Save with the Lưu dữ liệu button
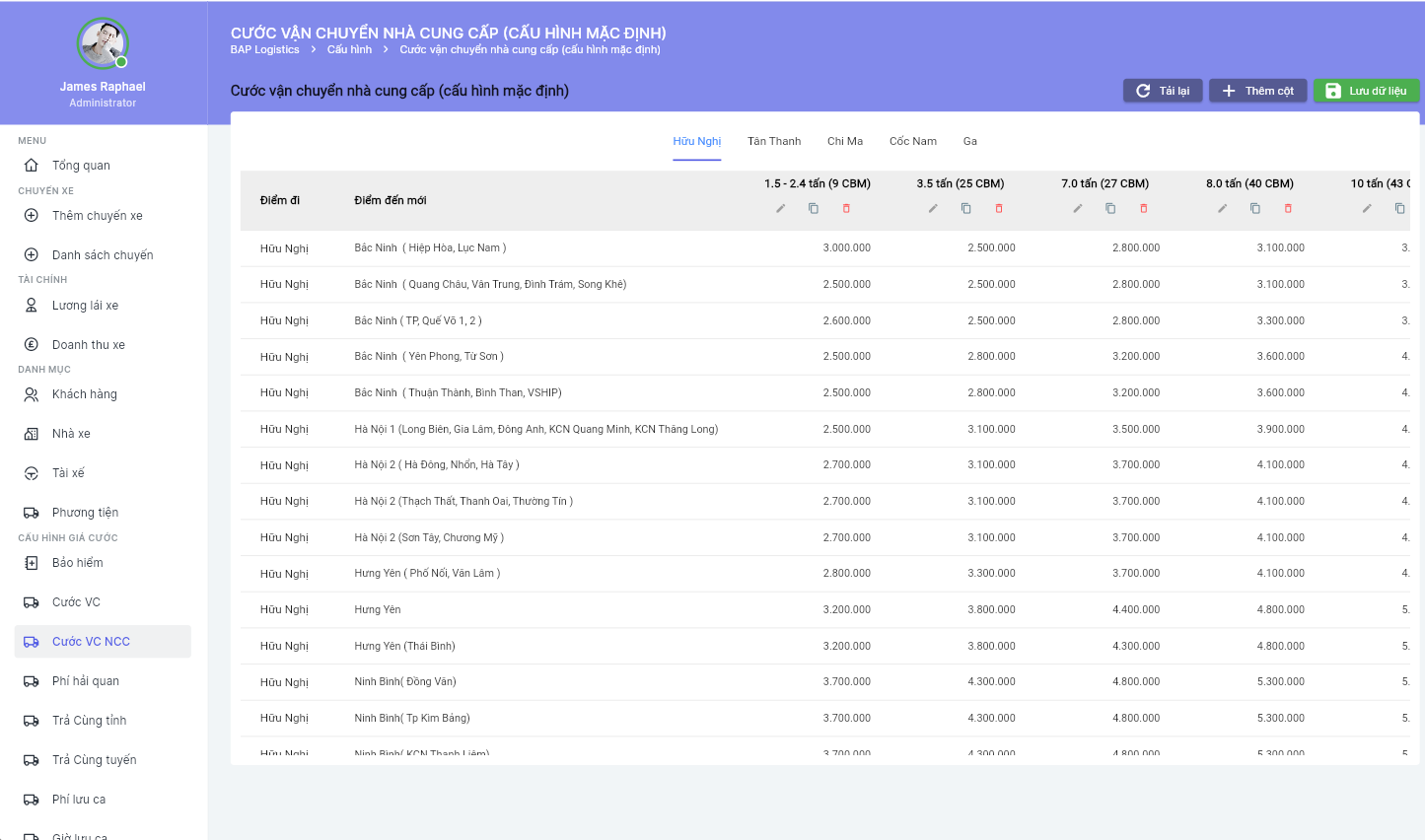This screenshot has width=1425, height=840. point(1366,91)
